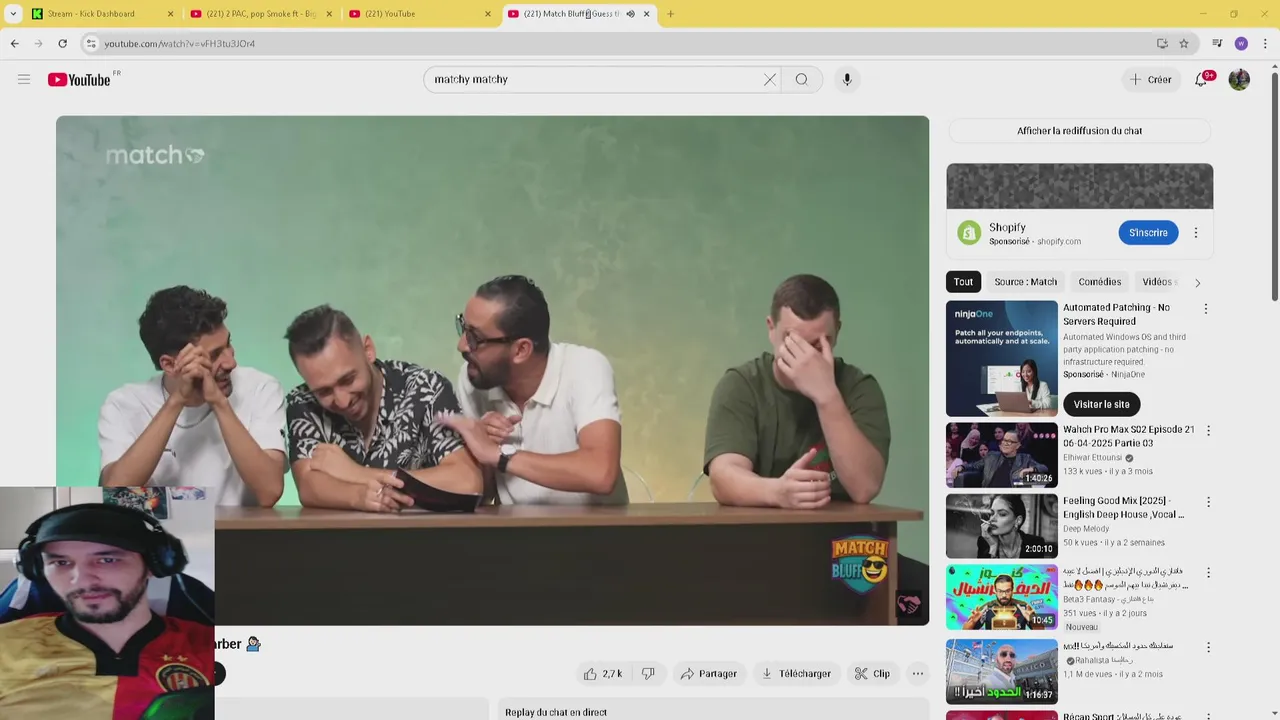Go back in browser history
The height and width of the screenshot is (720, 1280).
(15, 43)
